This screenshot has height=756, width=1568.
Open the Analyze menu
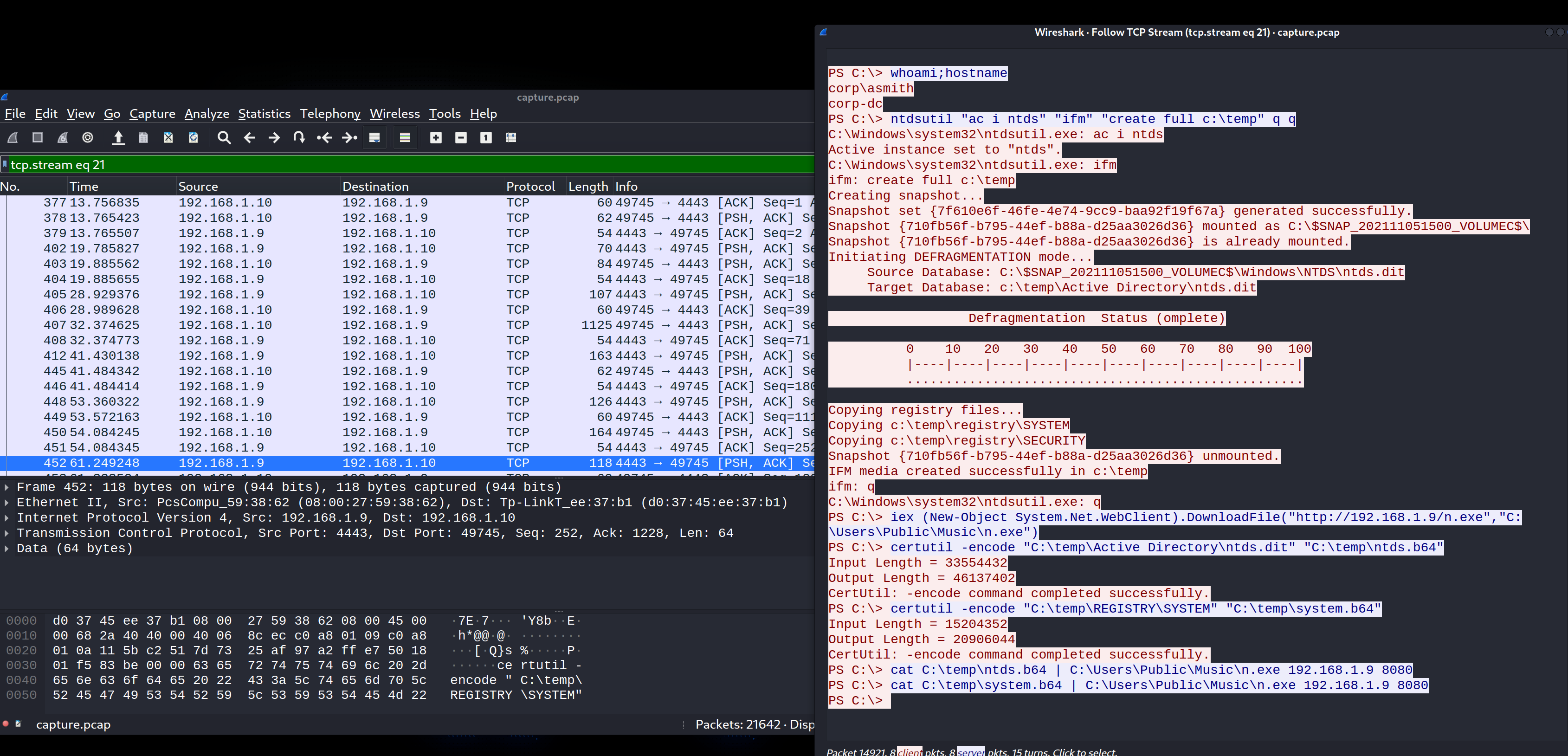click(x=206, y=114)
